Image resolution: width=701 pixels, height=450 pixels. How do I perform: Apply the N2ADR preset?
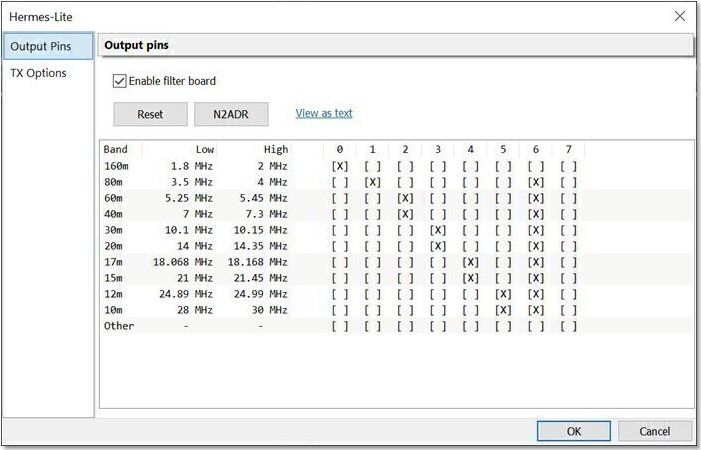231,114
